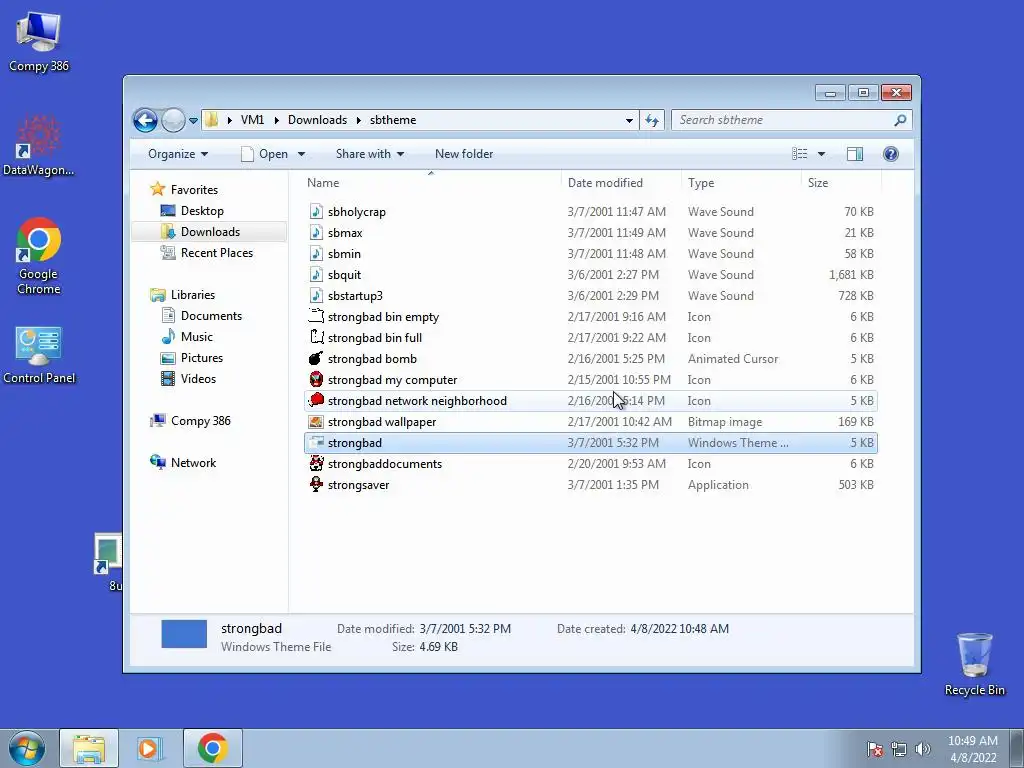Select the sbmax sound file icon

316,232
